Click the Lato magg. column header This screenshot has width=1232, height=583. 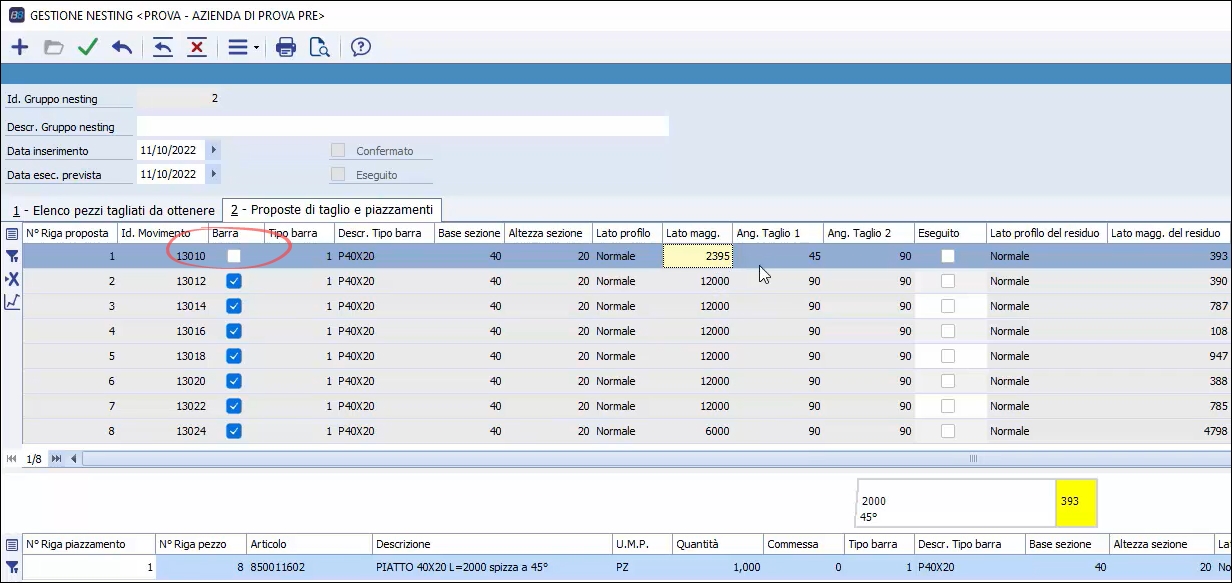coord(696,233)
